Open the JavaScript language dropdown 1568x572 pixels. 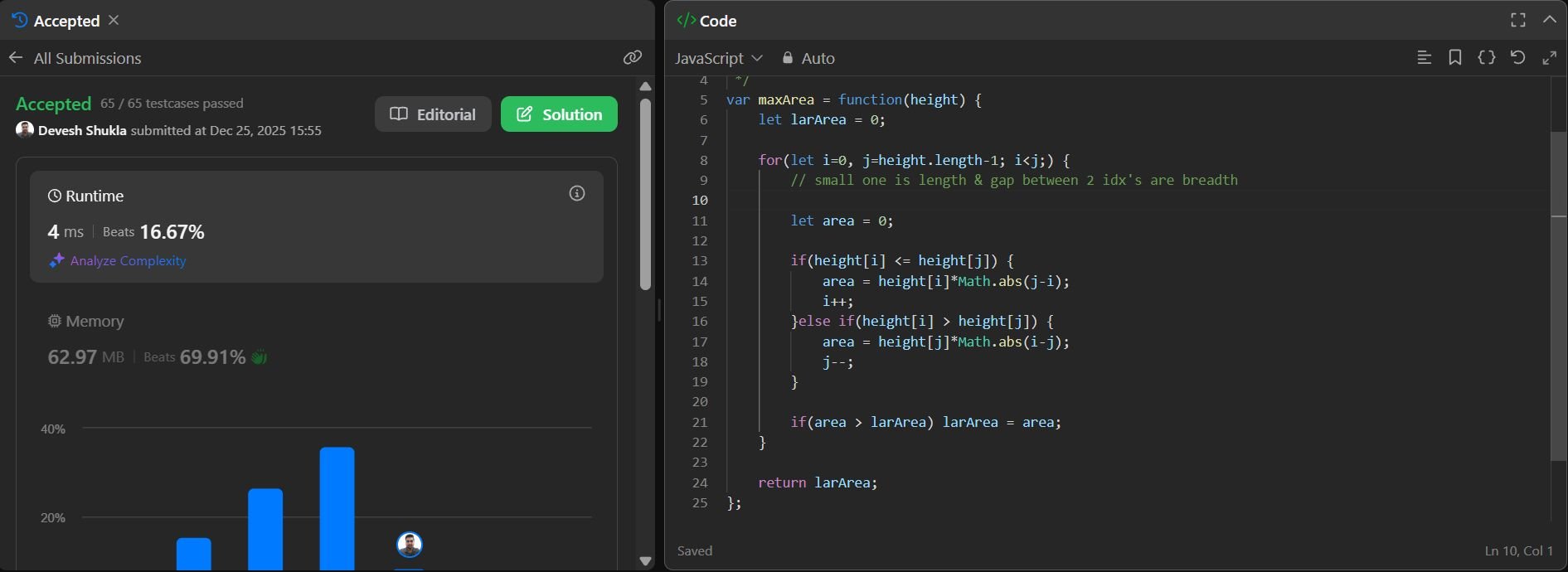coord(718,58)
